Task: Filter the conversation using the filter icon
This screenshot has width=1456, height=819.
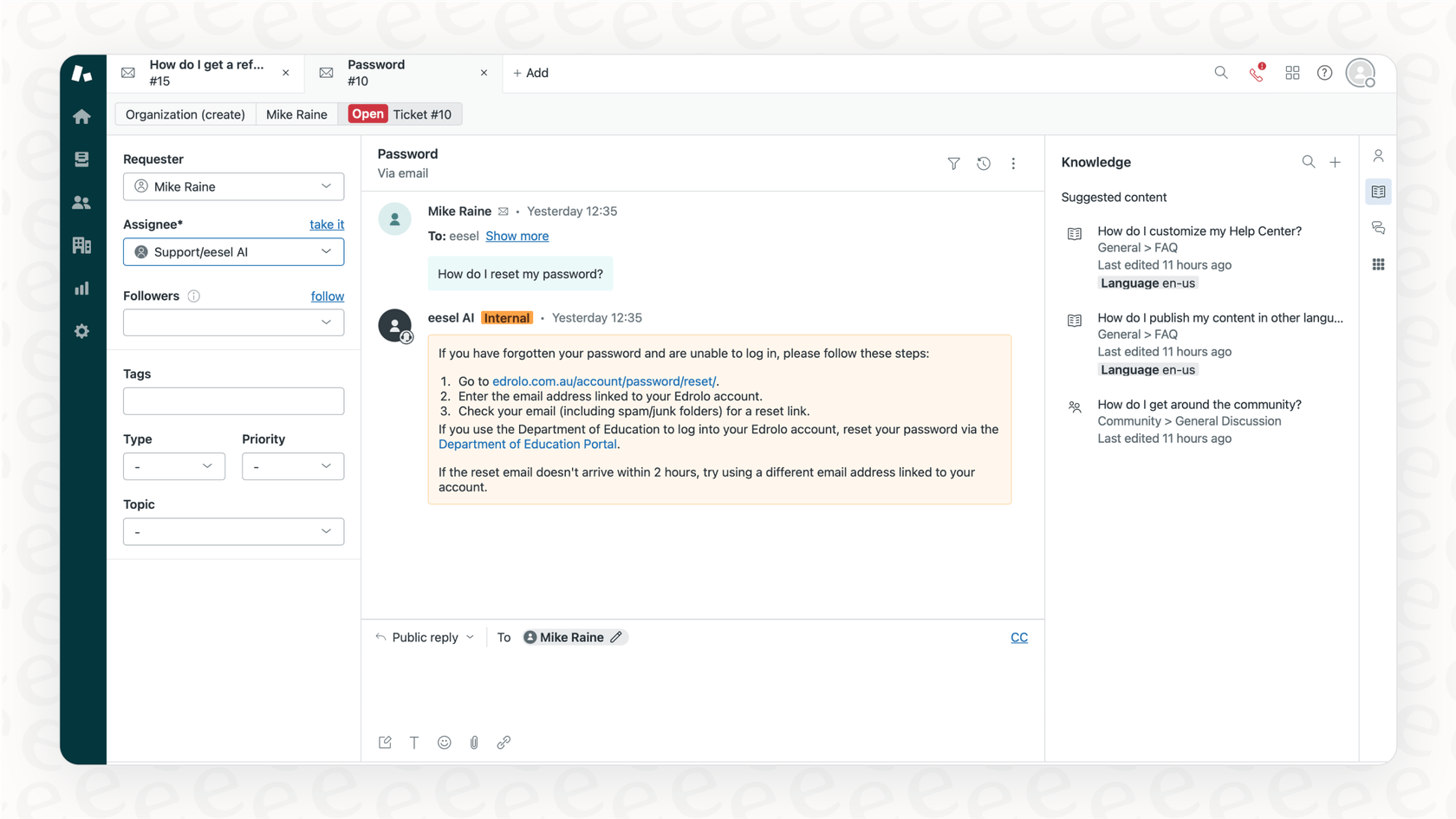Action: [x=953, y=163]
